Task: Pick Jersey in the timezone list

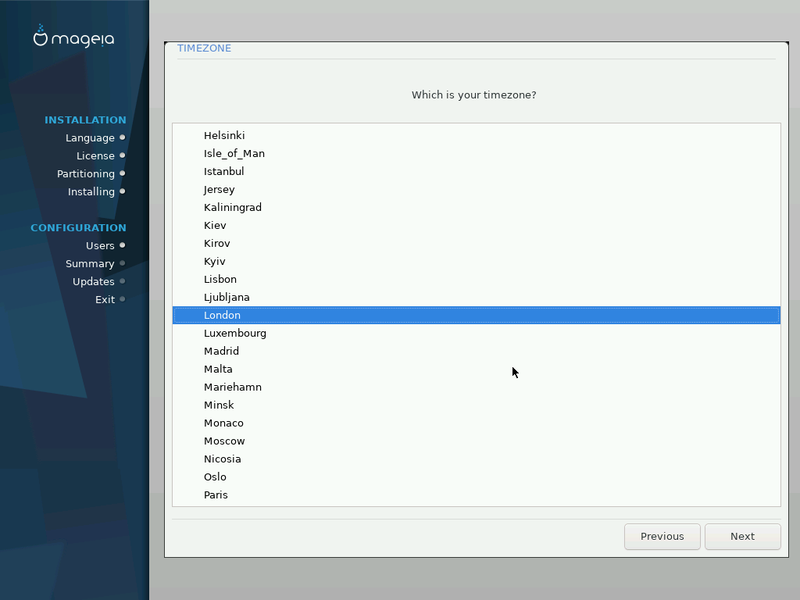Action: click(477, 189)
